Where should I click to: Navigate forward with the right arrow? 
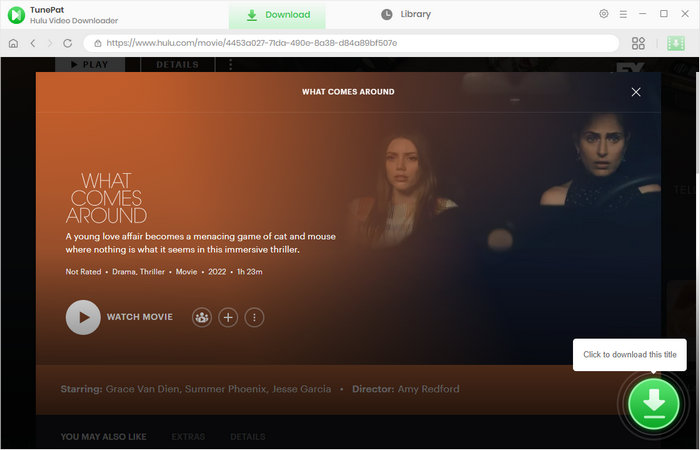pyautogui.click(x=50, y=43)
